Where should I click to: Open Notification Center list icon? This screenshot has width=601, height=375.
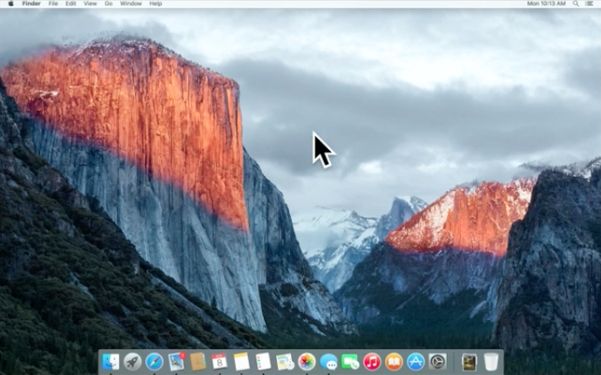(590, 3)
